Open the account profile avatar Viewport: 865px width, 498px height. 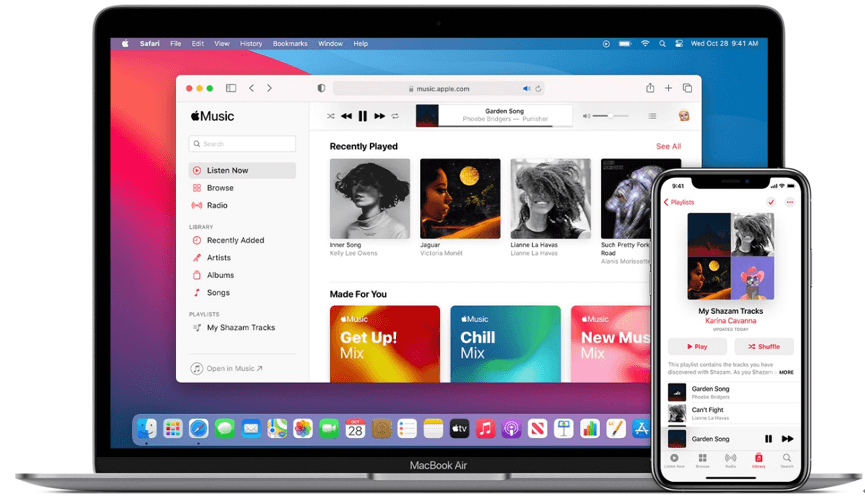[684, 116]
